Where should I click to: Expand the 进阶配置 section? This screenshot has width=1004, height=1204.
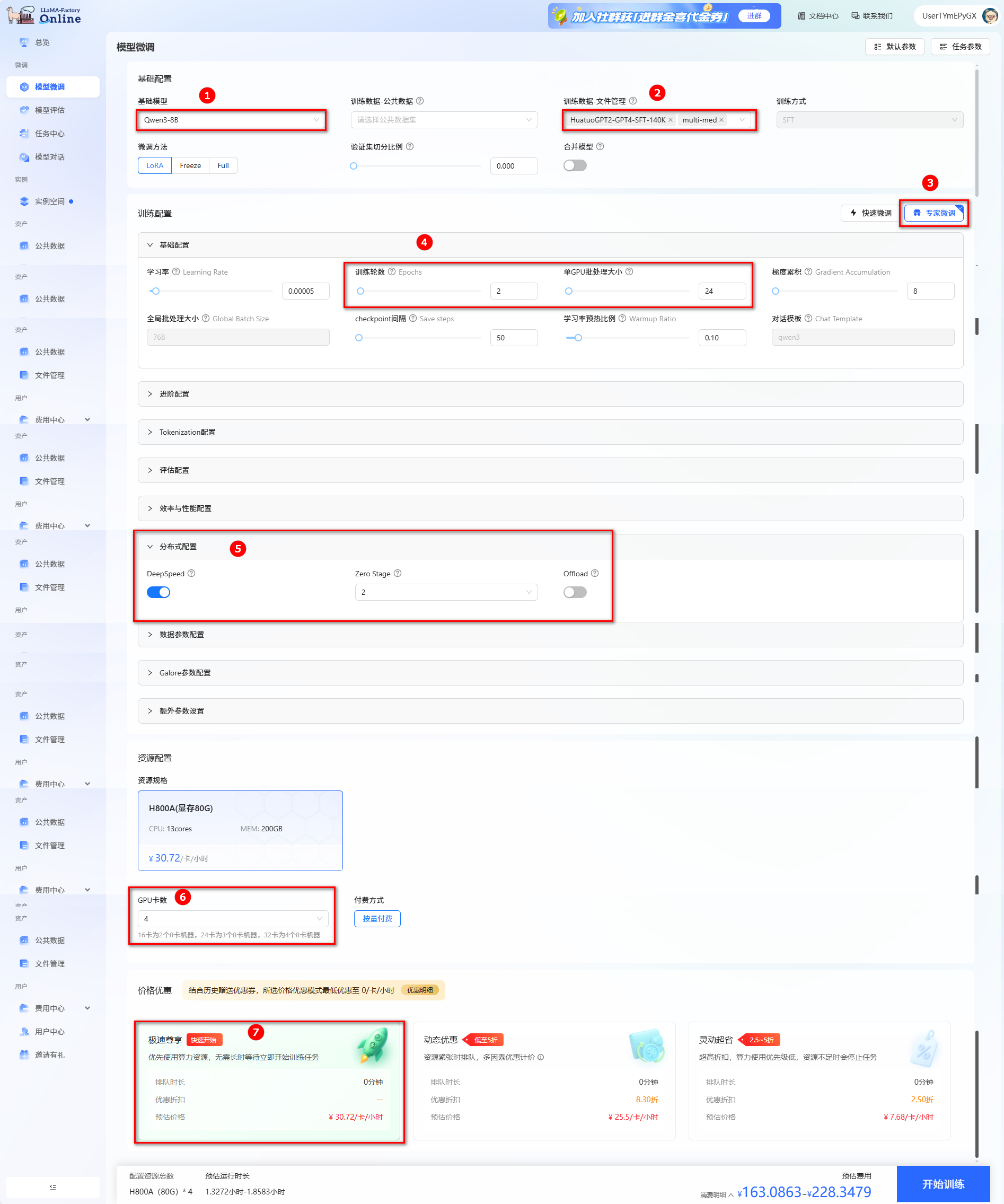550,394
